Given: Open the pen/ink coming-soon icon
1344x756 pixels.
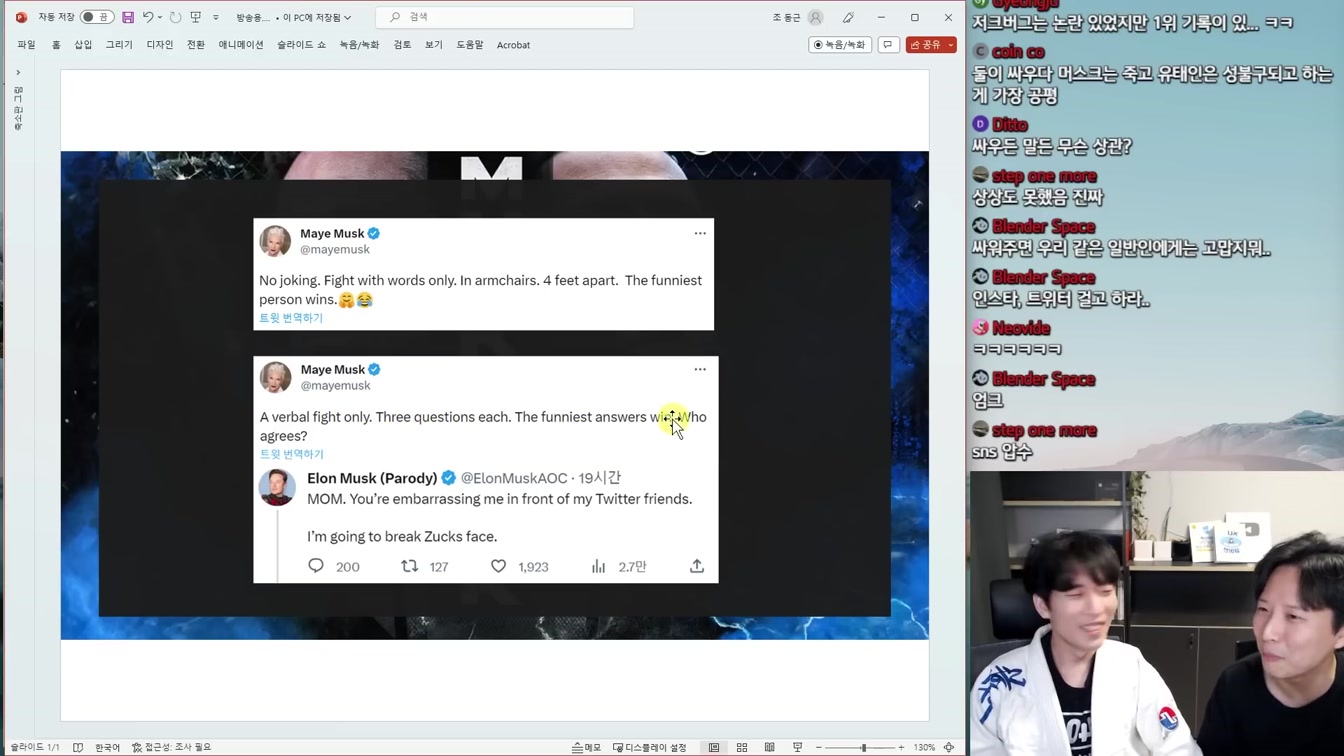Looking at the screenshot, I should (848, 17).
